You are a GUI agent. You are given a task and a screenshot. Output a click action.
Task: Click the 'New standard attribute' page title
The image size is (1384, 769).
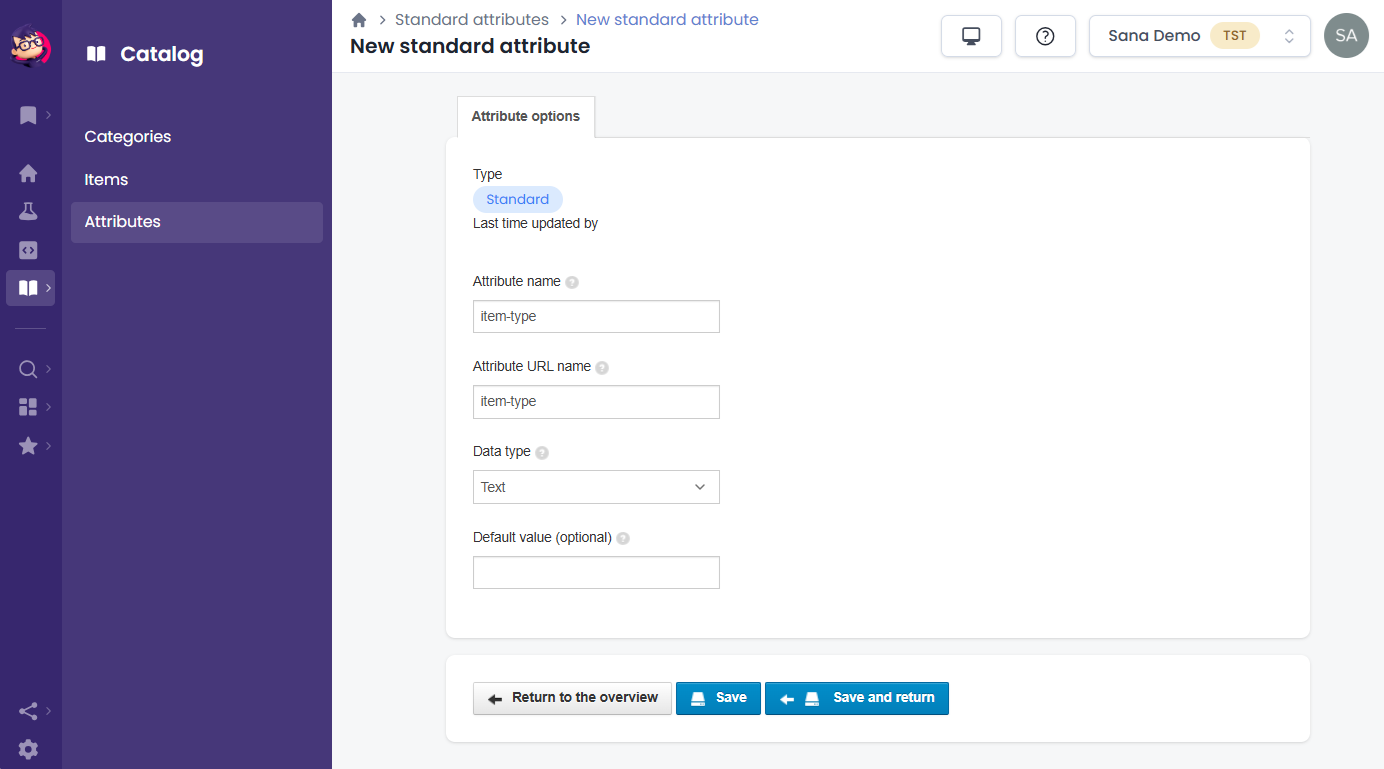coord(470,46)
